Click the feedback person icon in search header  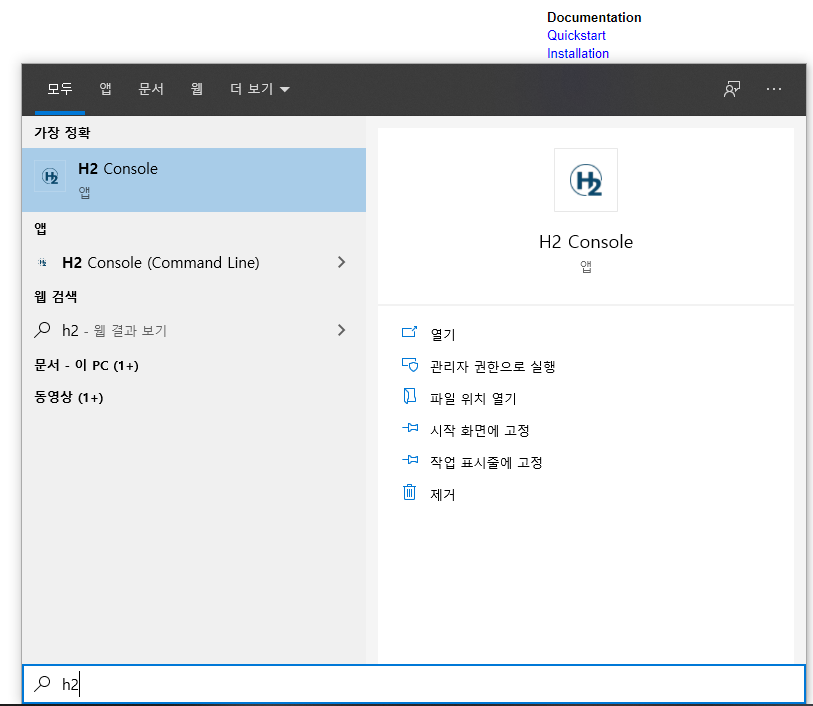coord(732,89)
